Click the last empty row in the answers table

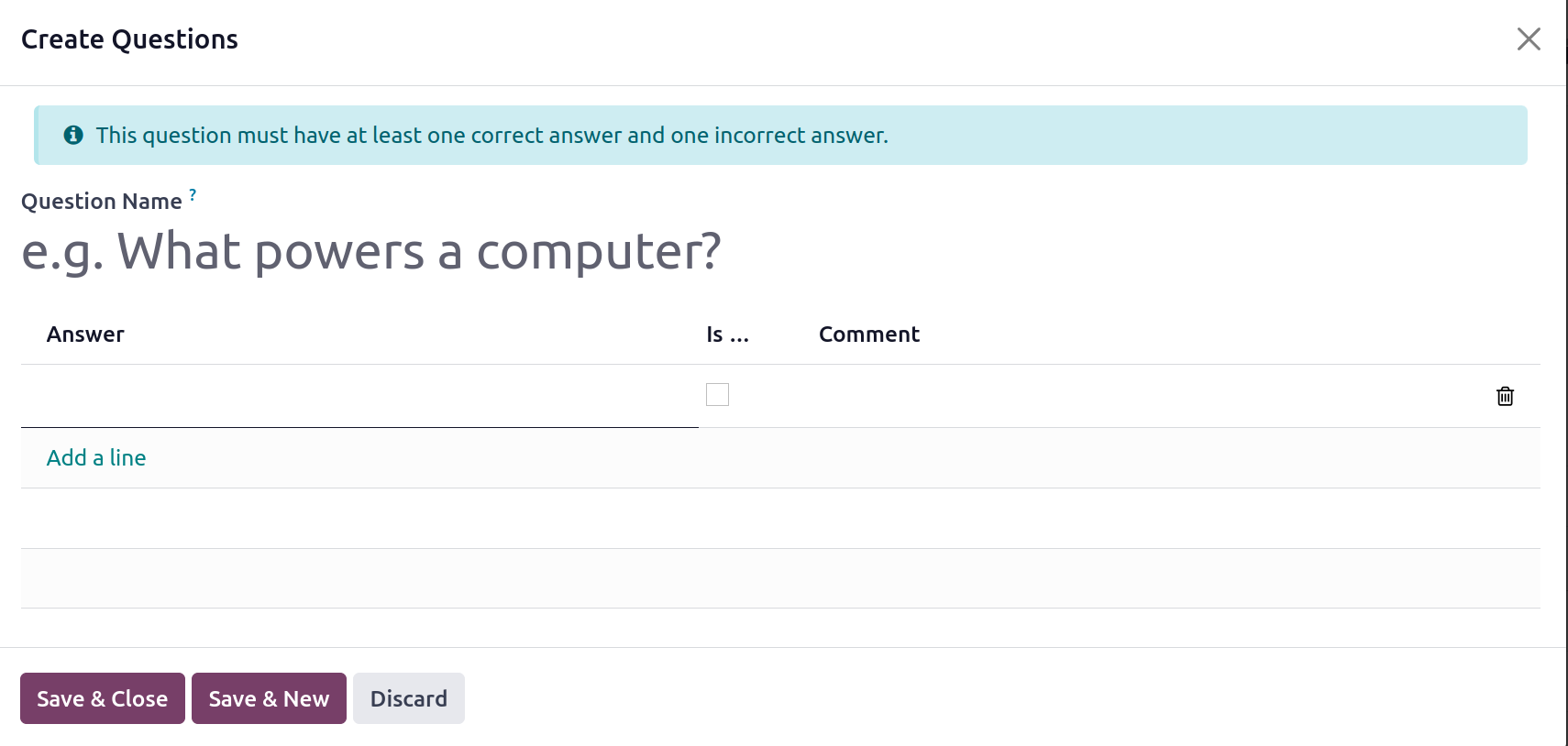[x=780, y=578]
